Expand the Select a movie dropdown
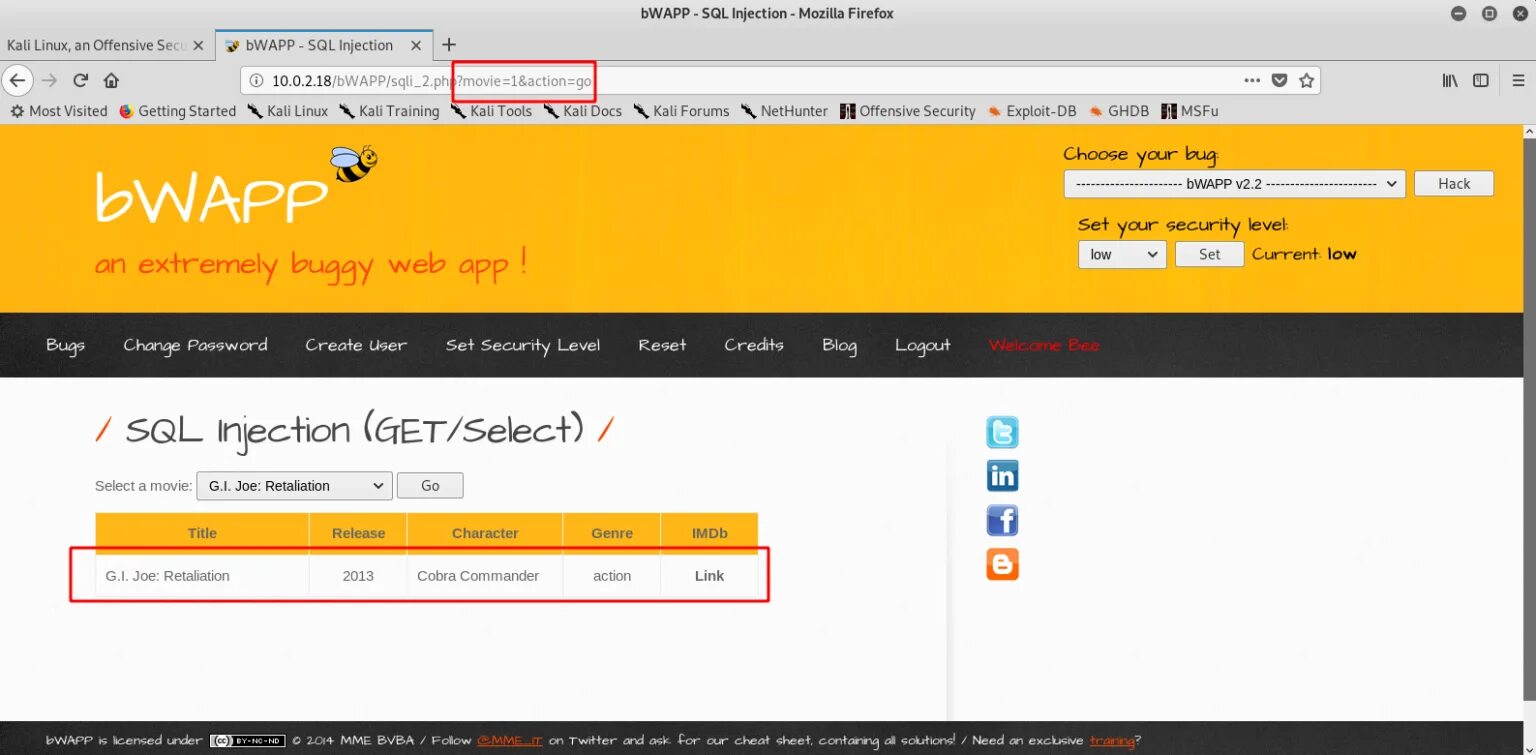Image resolution: width=1536 pixels, height=755 pixels. click(294, 486)
